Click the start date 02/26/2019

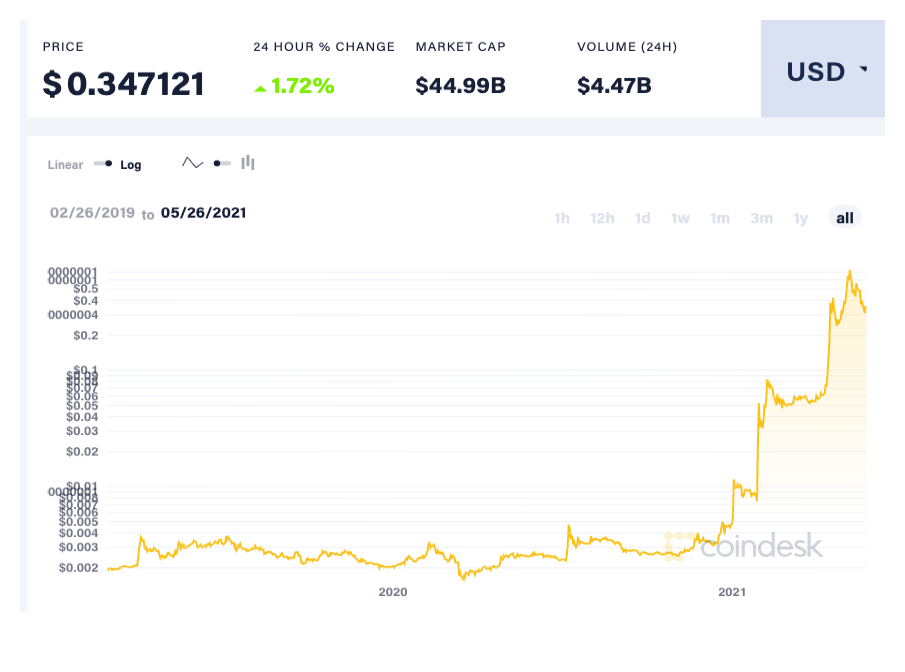click(91, 213)
